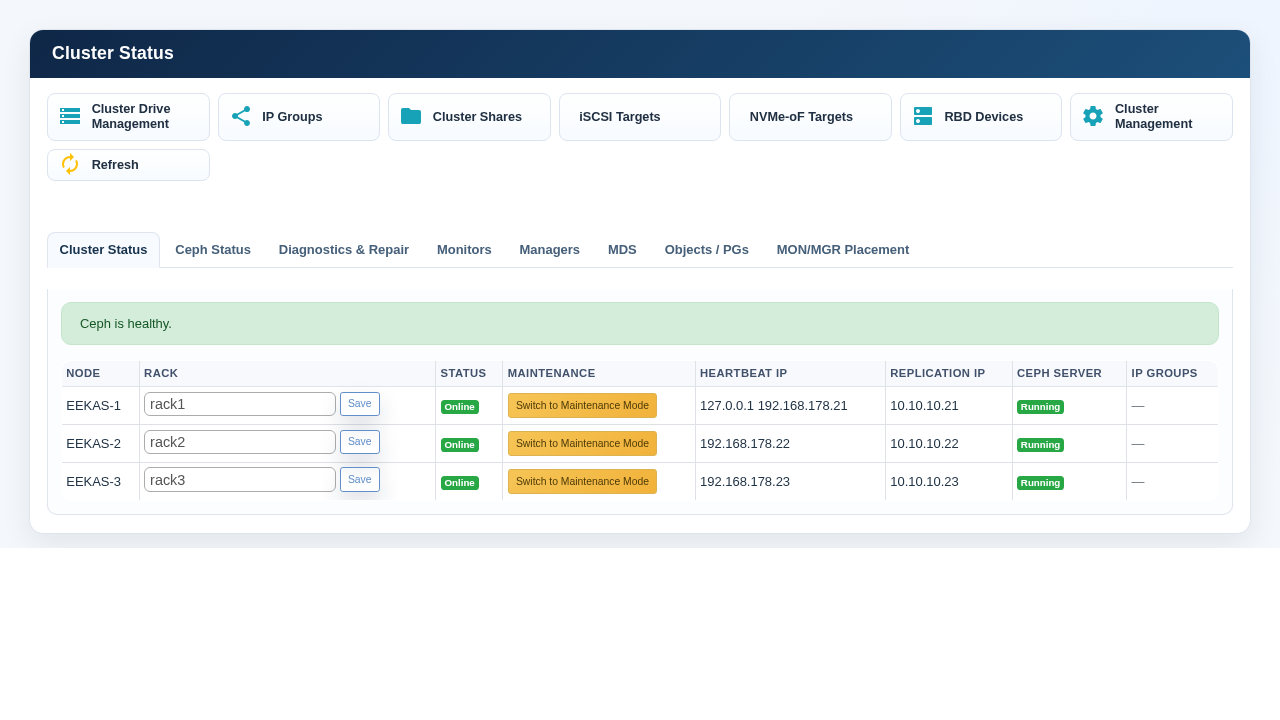The height and width of the screenshot is (720, 1280).
Task: Open the Managers tab
Action: [x=550, y=250]
